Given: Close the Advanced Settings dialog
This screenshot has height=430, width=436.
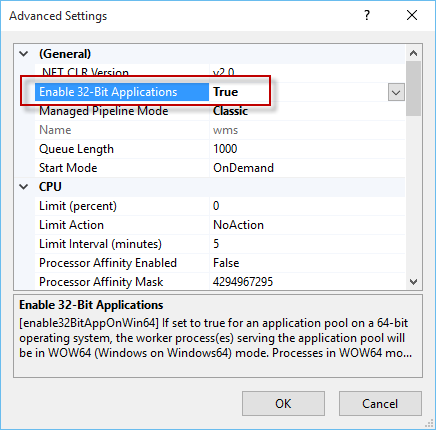Looking at the screenshot, I should click(412, 15).
